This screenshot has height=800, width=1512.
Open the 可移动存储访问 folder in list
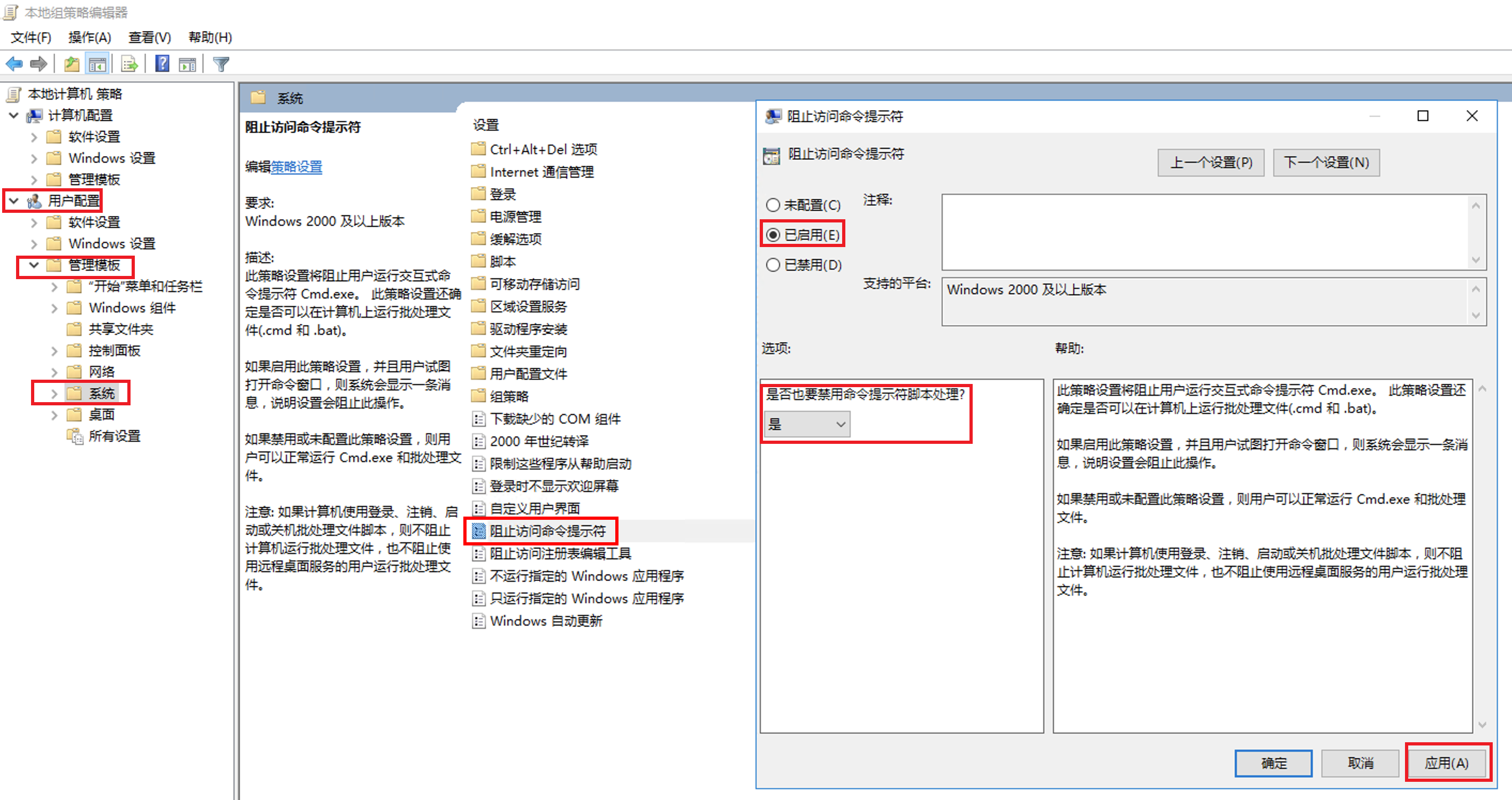(x=534, y=284)
